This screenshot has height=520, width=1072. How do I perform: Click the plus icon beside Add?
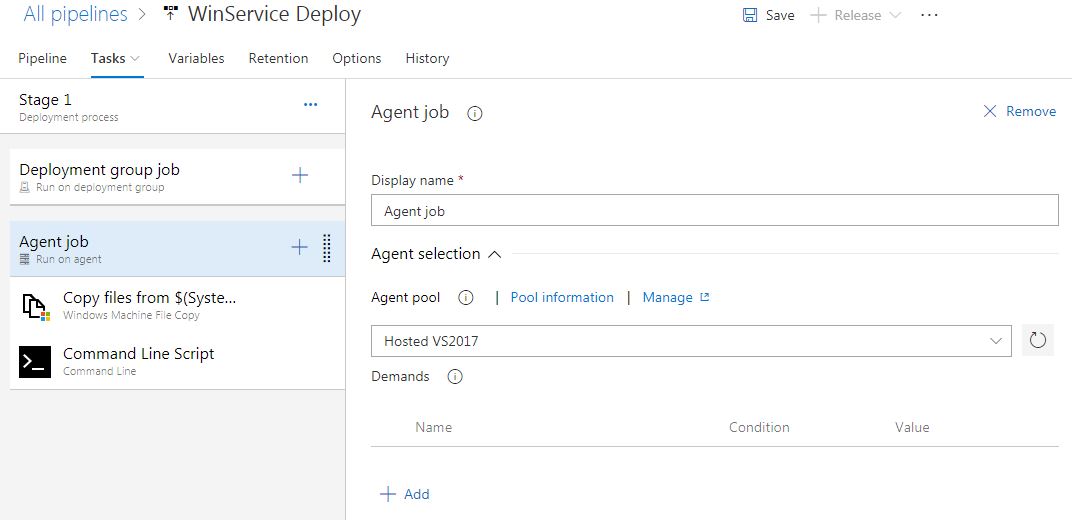coord(388,494)
